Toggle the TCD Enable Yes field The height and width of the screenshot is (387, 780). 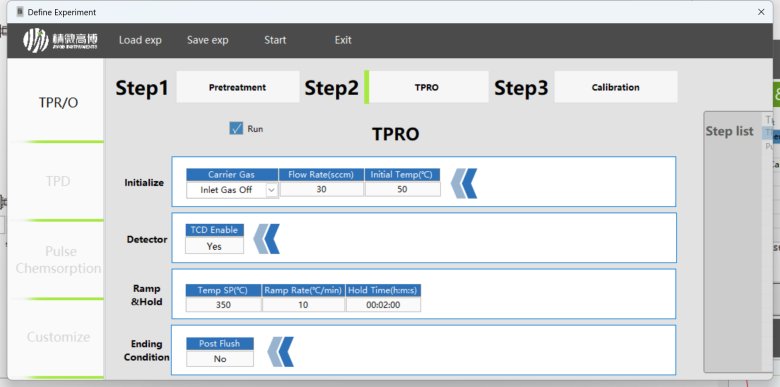[x=214, y=246]
